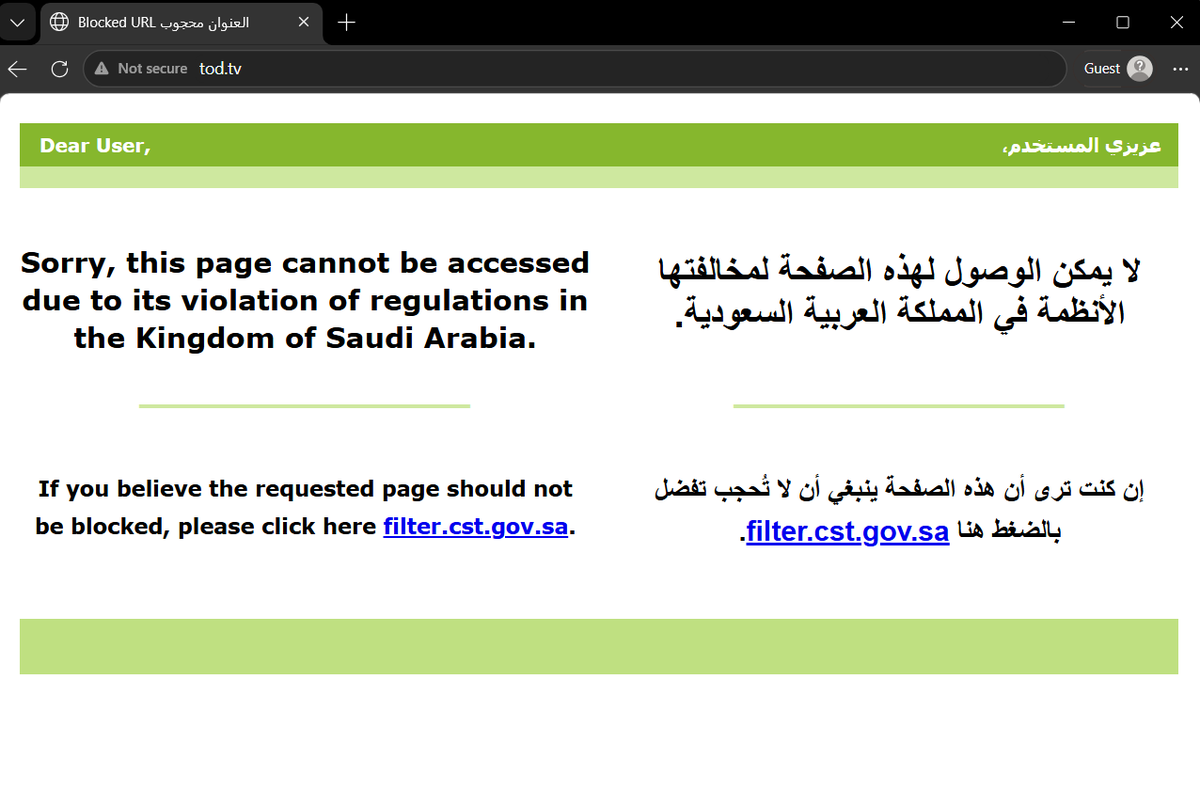Click the Arabic blocked-page heading
Screen dimensions: 1200x790
click(898, 291)
